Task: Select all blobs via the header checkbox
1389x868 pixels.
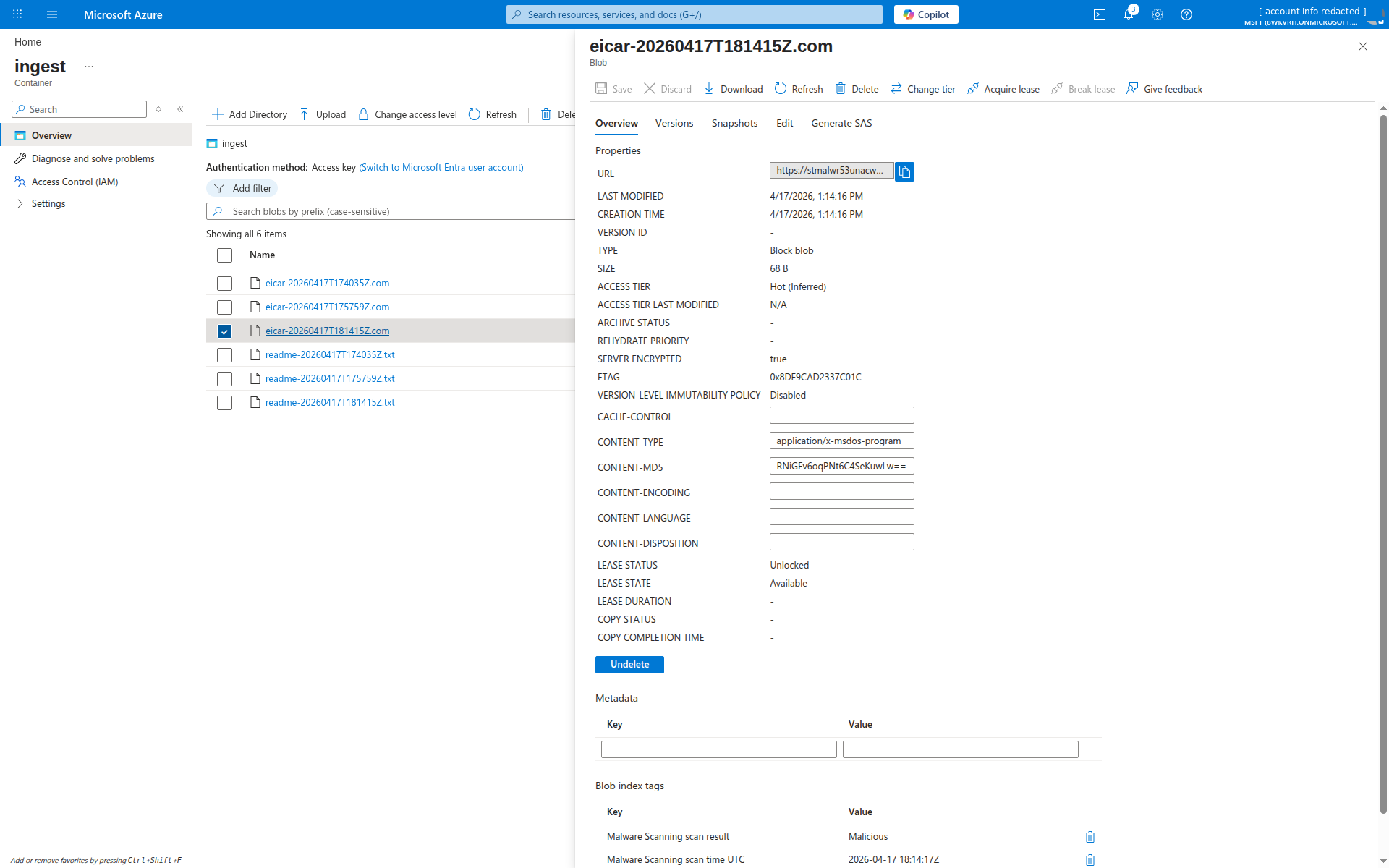Action: (x=224, y=255)
